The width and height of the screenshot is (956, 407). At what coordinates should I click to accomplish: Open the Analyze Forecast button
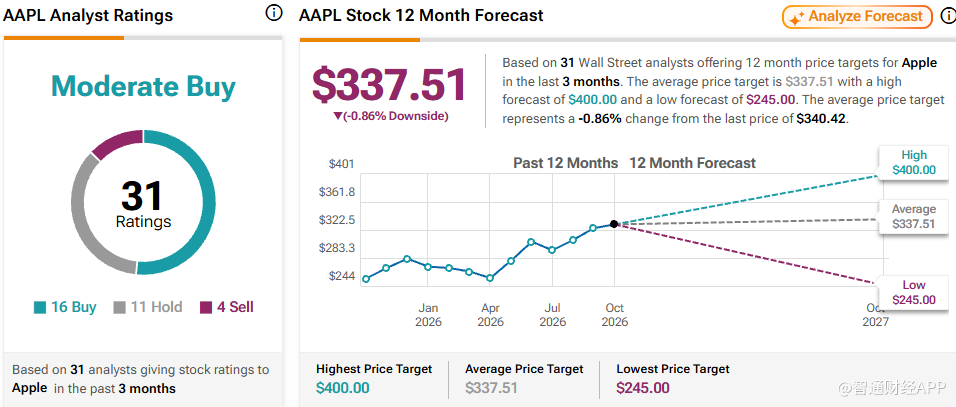click(857, 17)
